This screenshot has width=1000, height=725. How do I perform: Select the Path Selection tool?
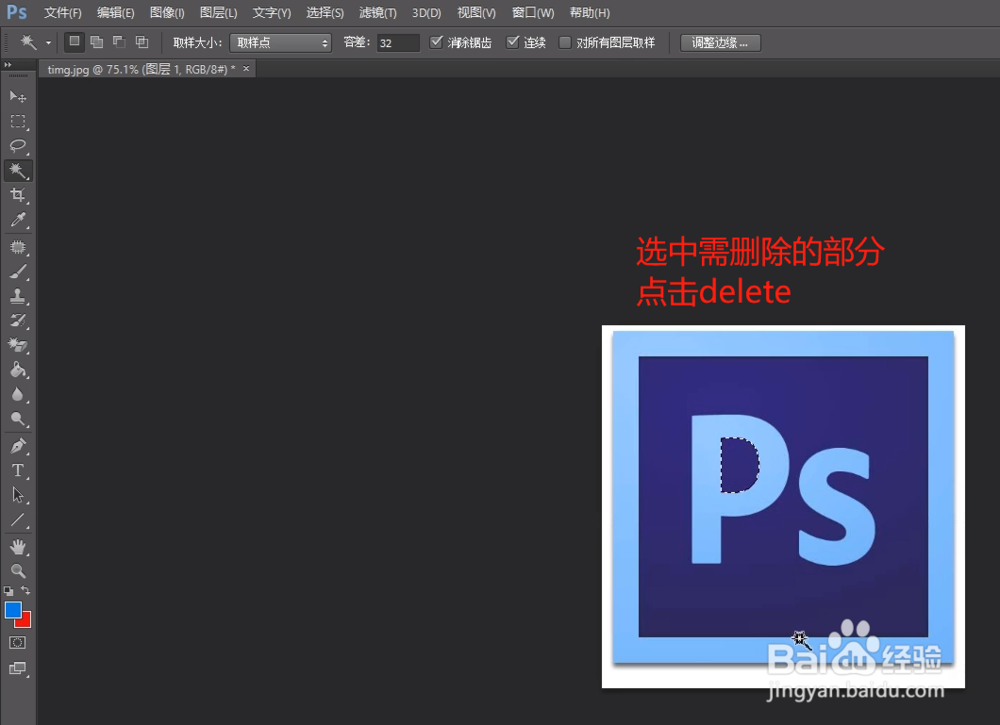pyautogui.click(x=17, y=495)
